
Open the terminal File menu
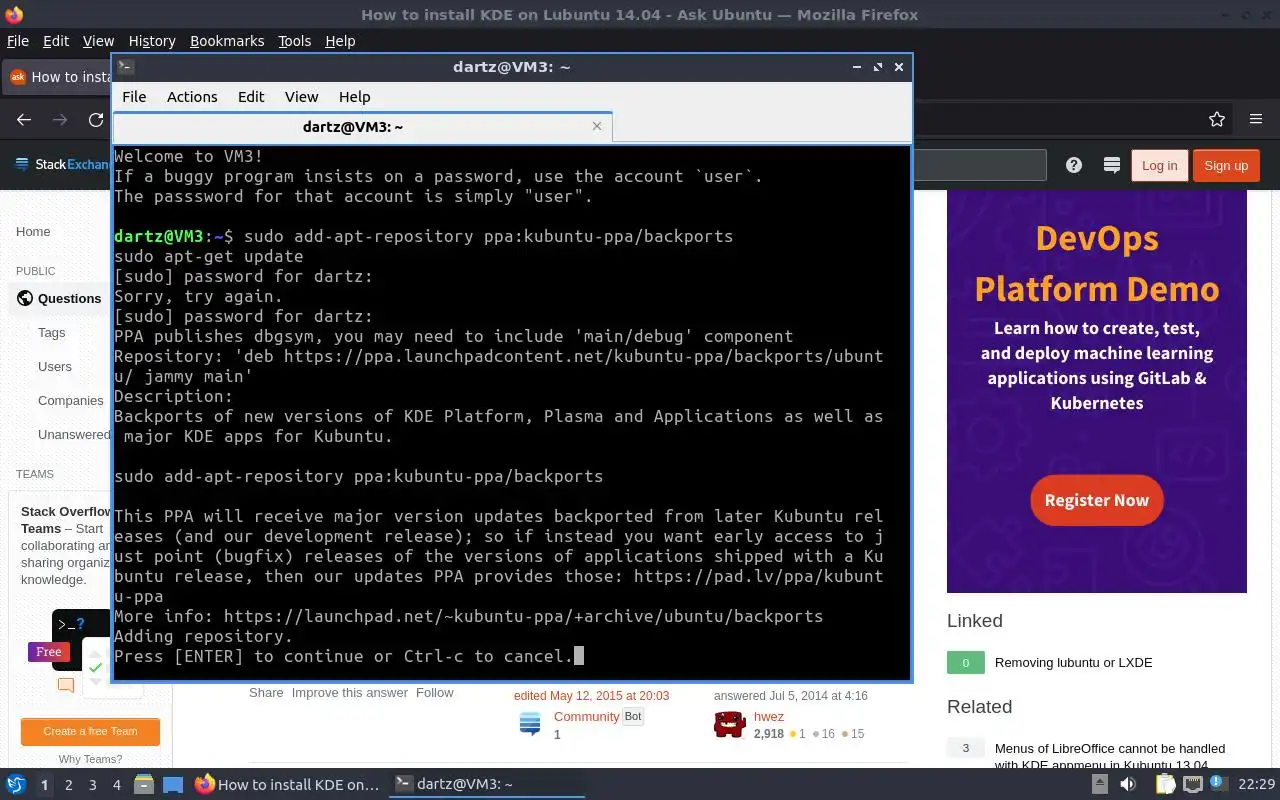[x=134, y=97]
